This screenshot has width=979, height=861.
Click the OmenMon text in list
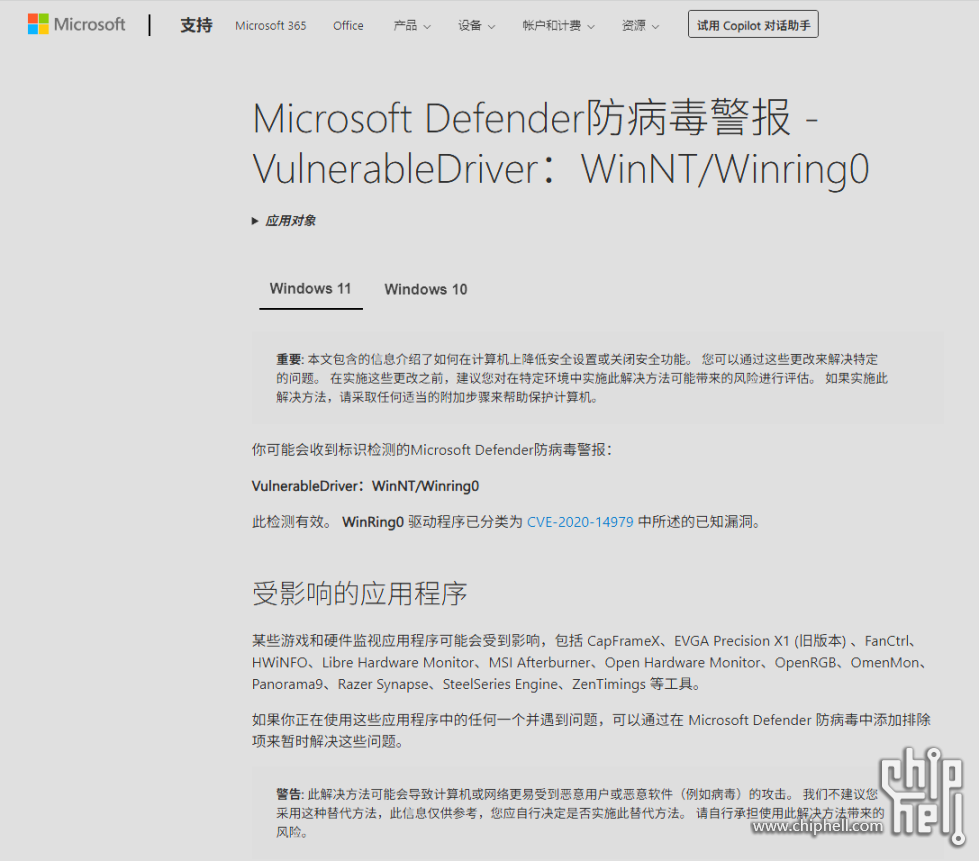click(x=885, y=662)
